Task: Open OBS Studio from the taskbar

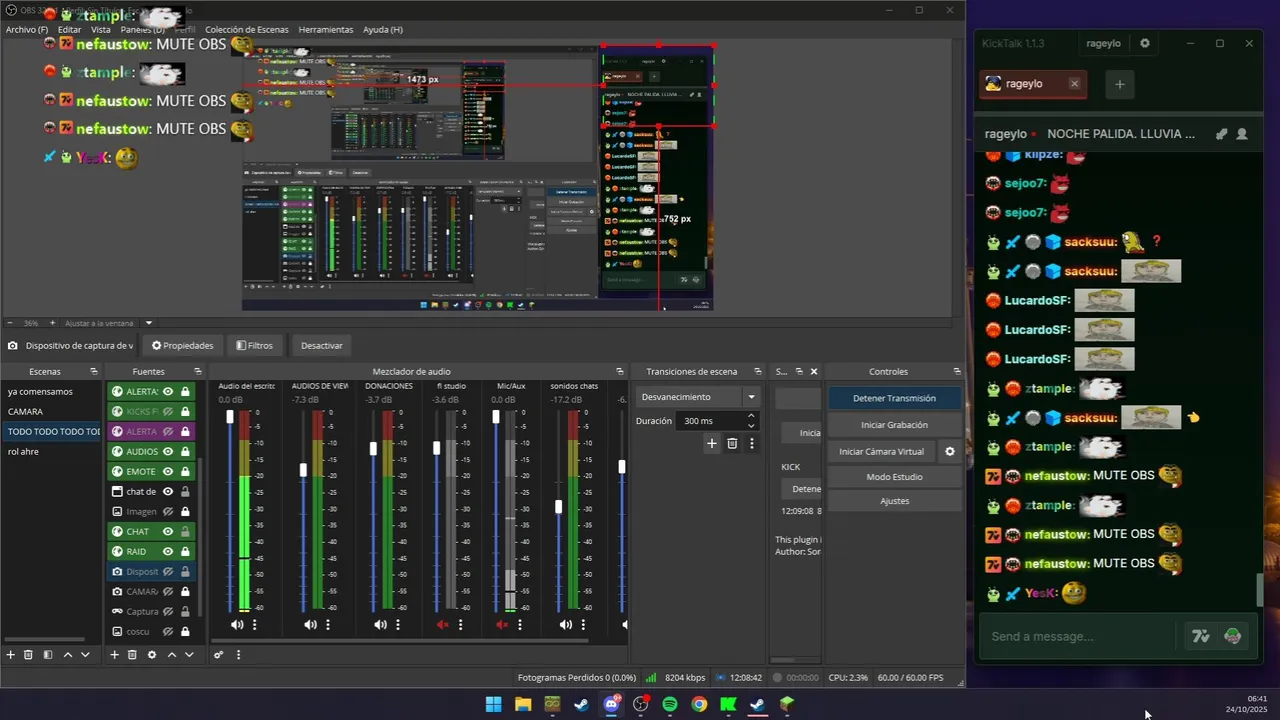Action: [x=640, y=704]
